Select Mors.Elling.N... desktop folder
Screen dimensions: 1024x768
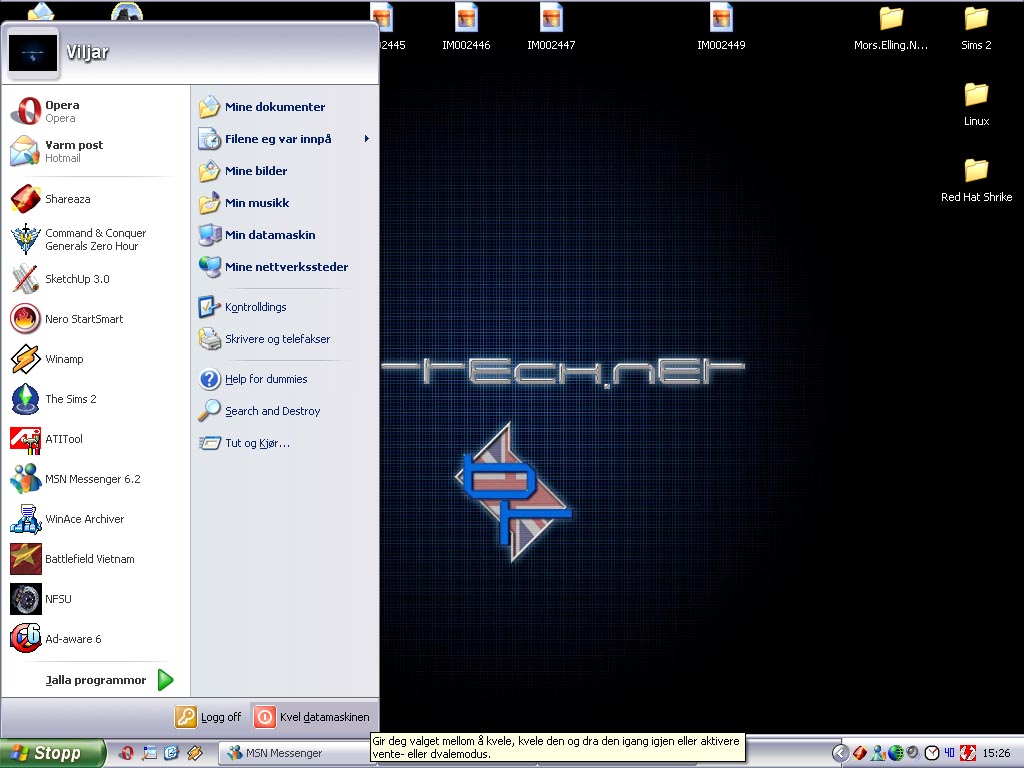(891, 29)
